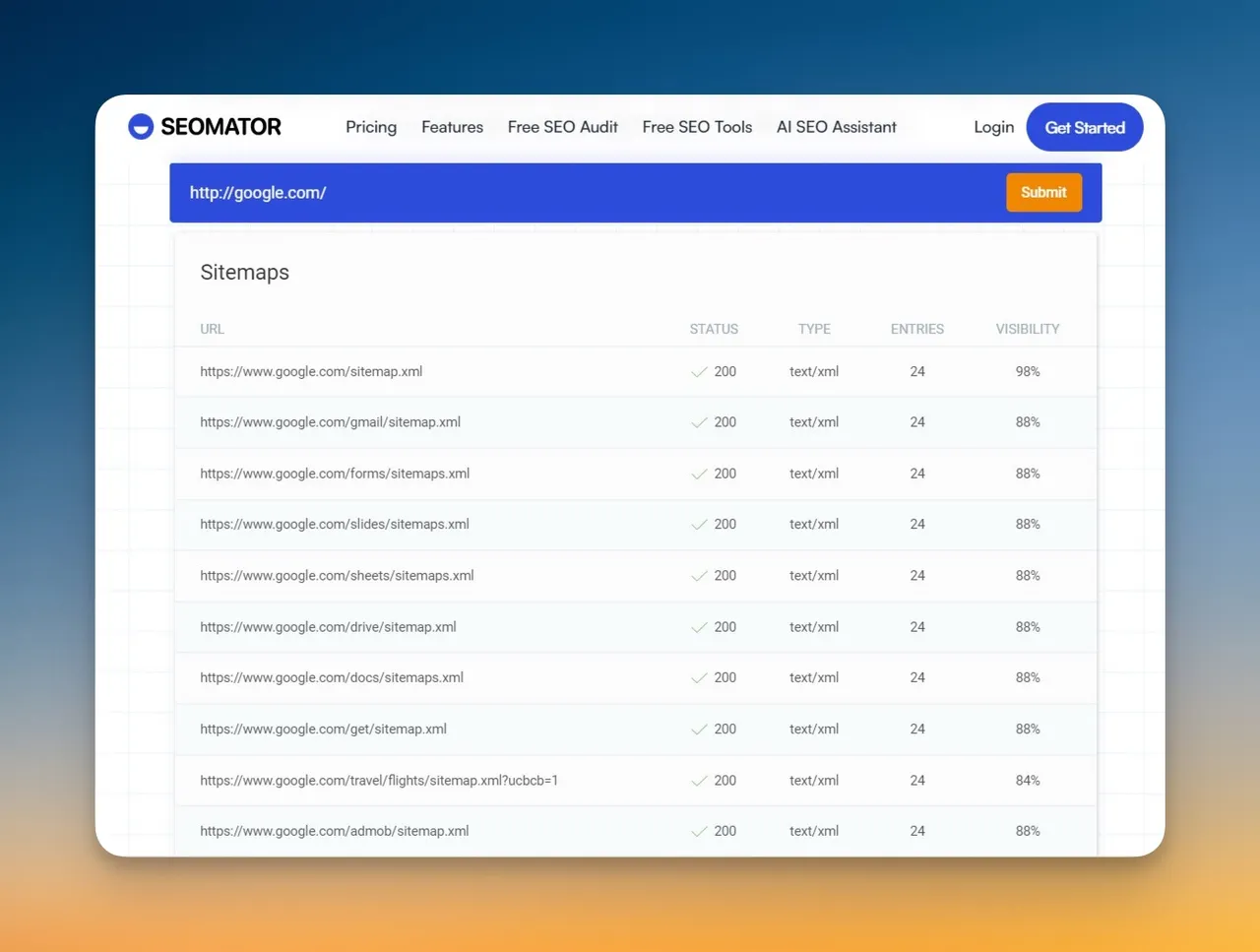Click the 200 status in the get row
The width and height of the screenshot is (1260, 952).
[x=725, y=730]
